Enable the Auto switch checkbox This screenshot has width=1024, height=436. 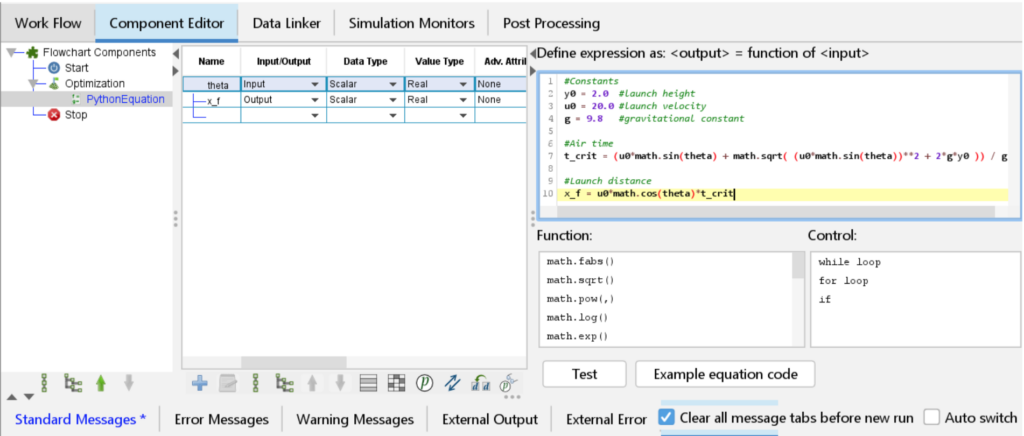pos(931,418)
